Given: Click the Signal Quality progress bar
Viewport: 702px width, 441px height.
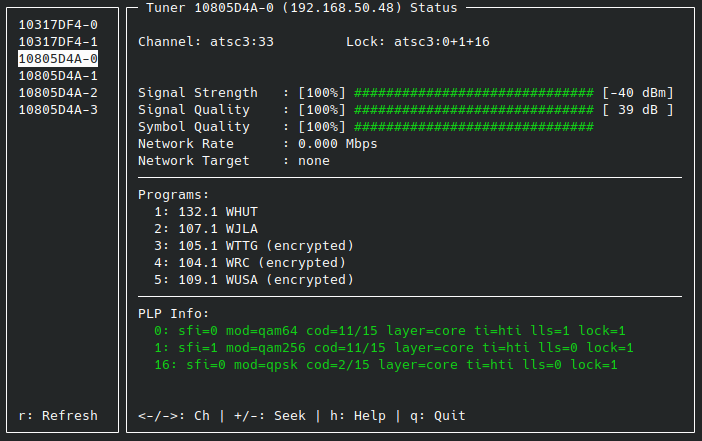Looking at the screenshot, I should click(474, 110).
